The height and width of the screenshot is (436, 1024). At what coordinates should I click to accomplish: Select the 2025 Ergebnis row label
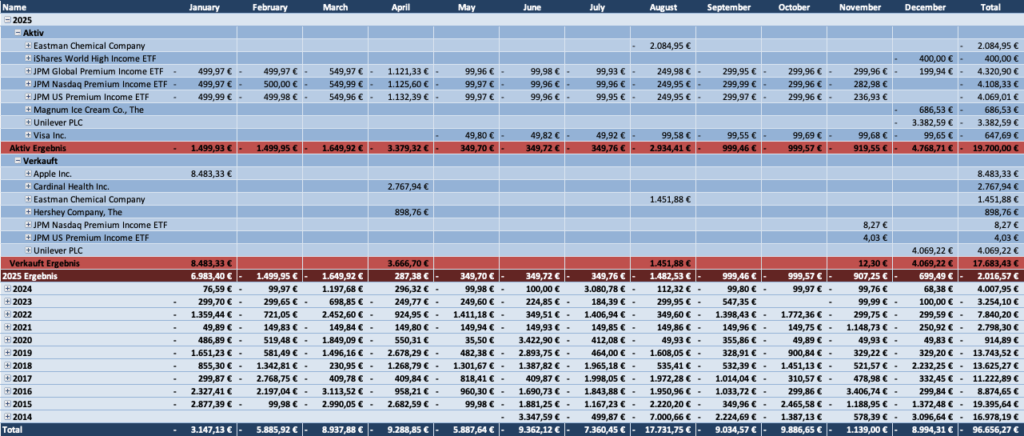[x=33, y=275]
